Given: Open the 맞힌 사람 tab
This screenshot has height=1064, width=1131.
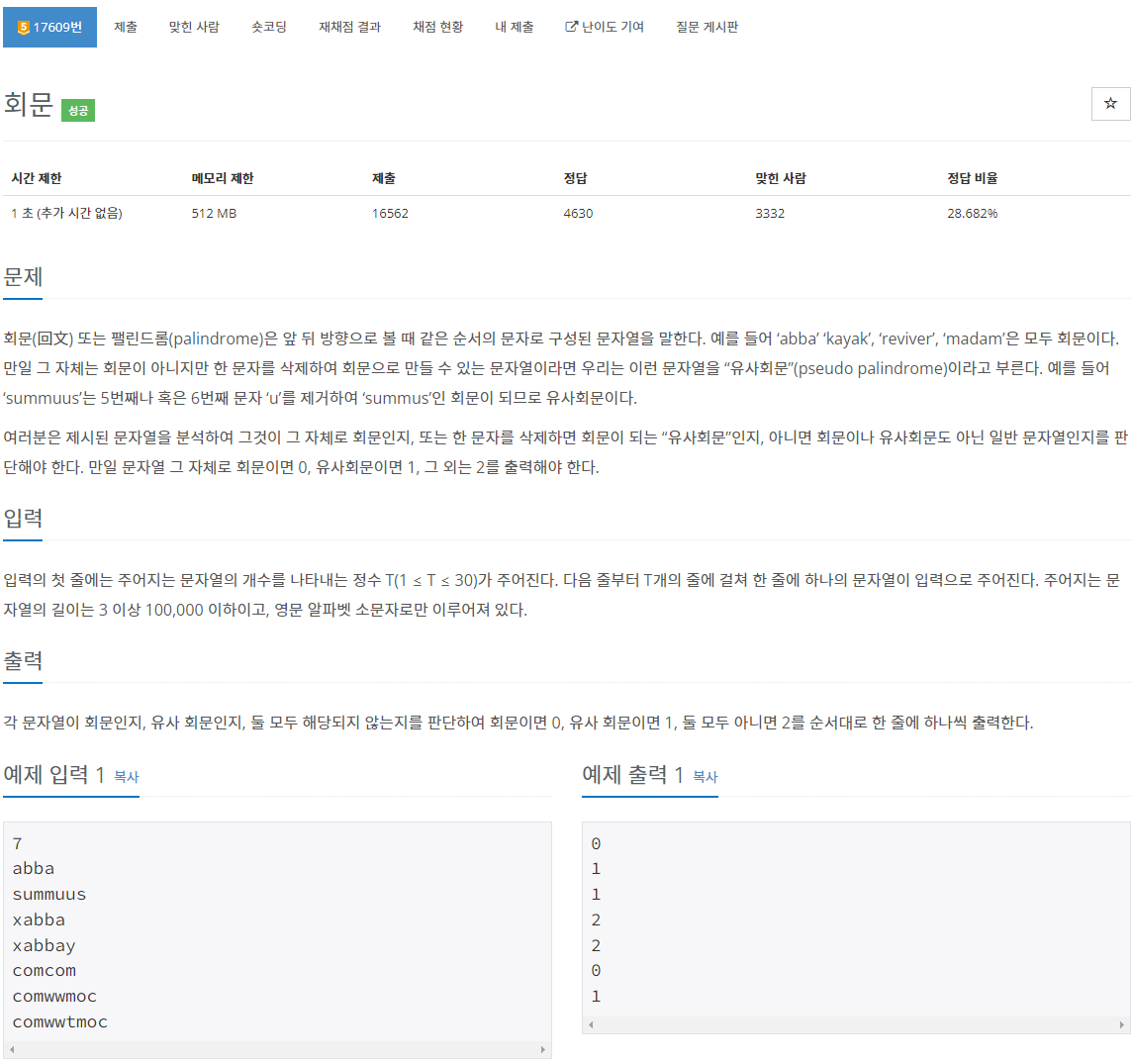Looking at the screenshot, I should [x=194, y=28].
